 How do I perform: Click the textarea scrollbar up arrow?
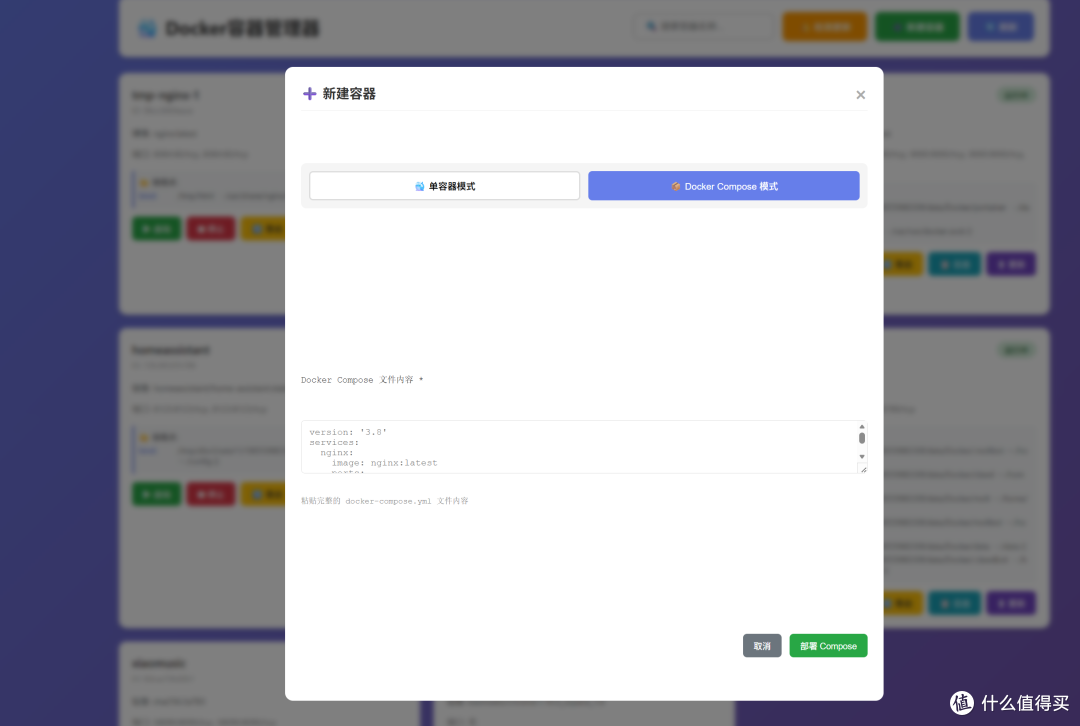pos(862,426)
